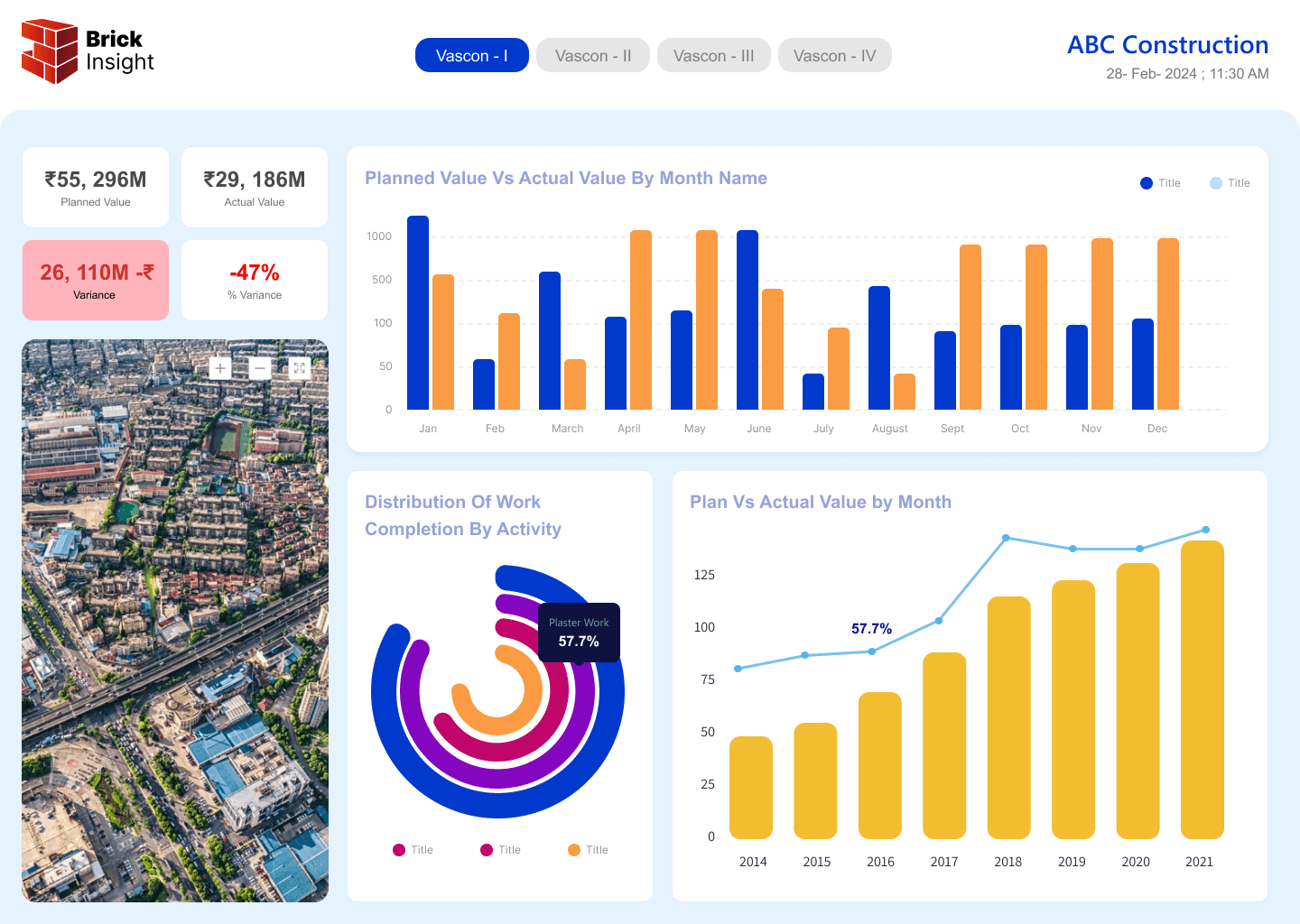Image resolution: width=1300 pixels, height=924 pixels.
Task: Go to the Vascon - IV tab
Action: [x=835, y=55]
